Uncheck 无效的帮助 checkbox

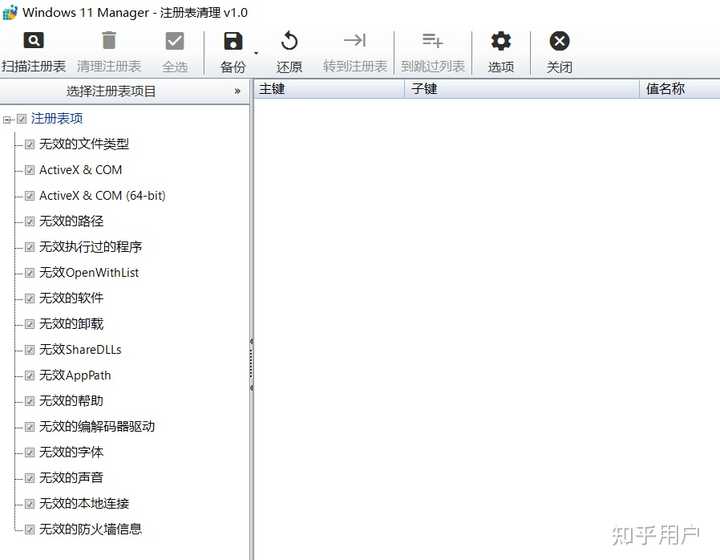coord(29,402)
